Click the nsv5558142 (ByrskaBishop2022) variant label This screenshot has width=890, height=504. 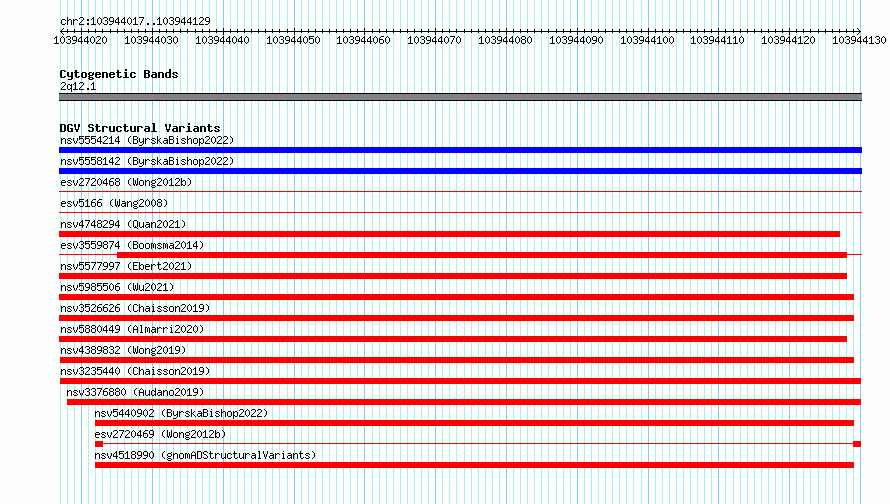pos(147,161)
